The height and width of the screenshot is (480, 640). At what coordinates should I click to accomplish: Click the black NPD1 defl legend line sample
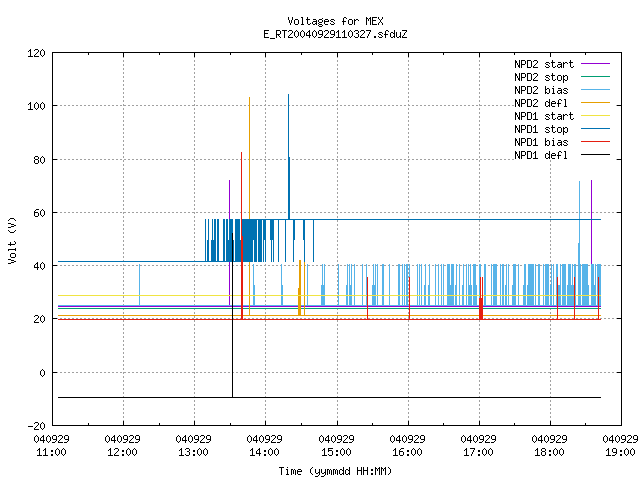(x=596, y=155)
